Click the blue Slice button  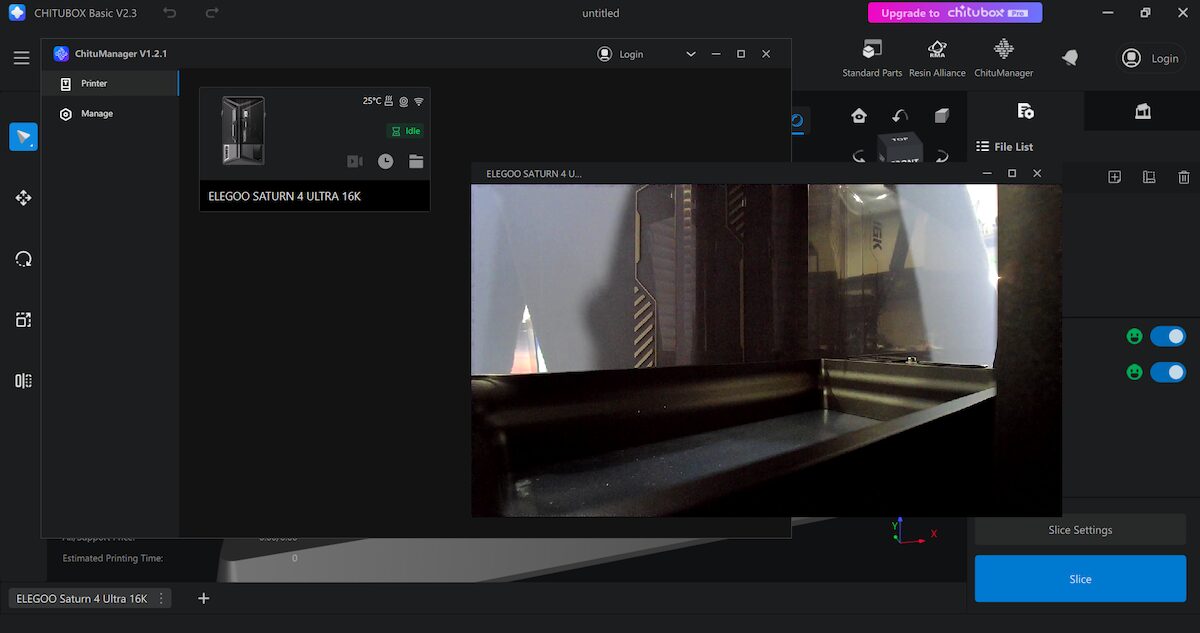(x=1080, y=579)
